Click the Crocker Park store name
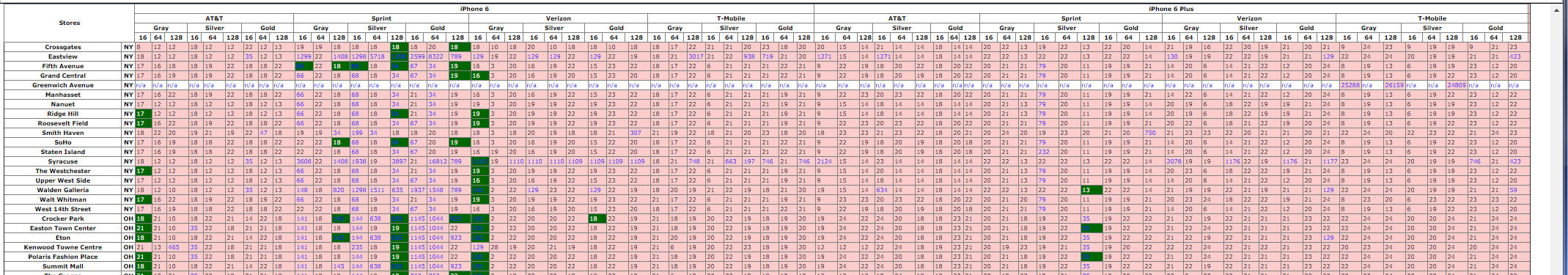This screenshot has height=275, width=1568. pyautogui.click(x=63, y=219)
